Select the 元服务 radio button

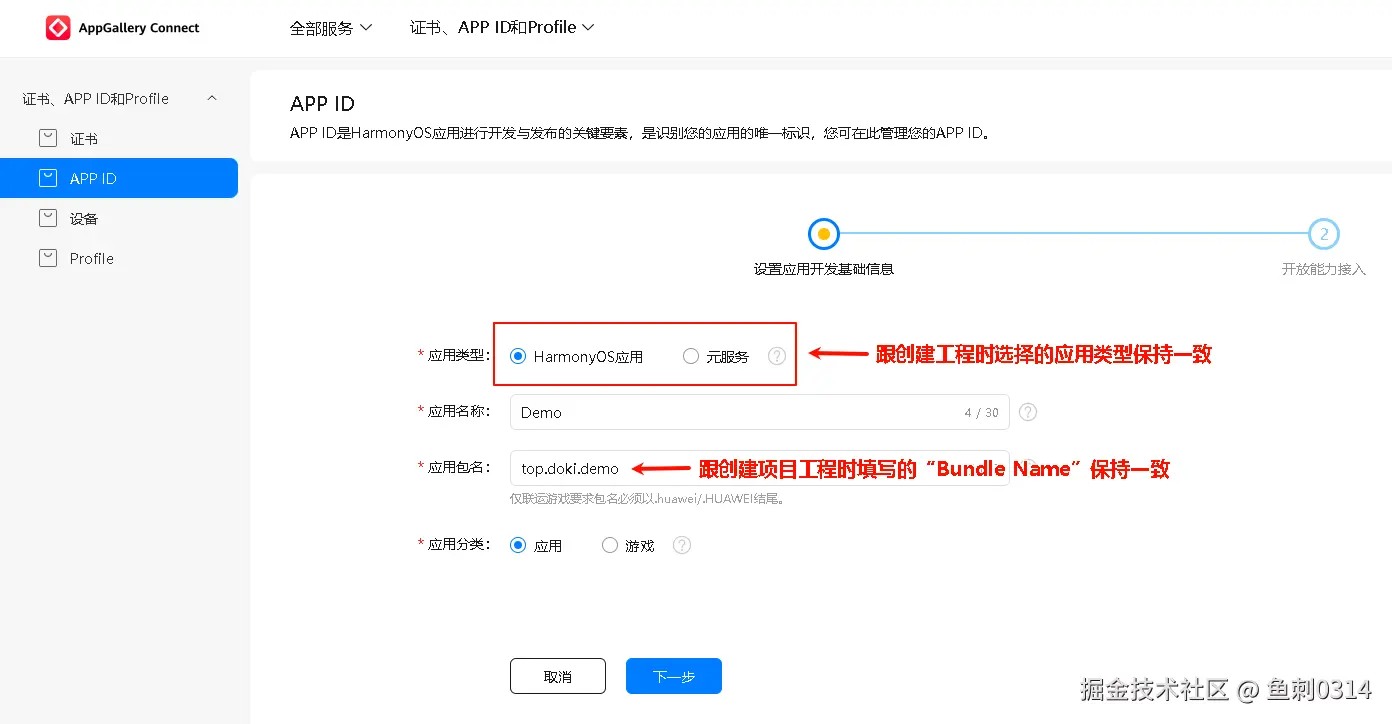(691, 356)
